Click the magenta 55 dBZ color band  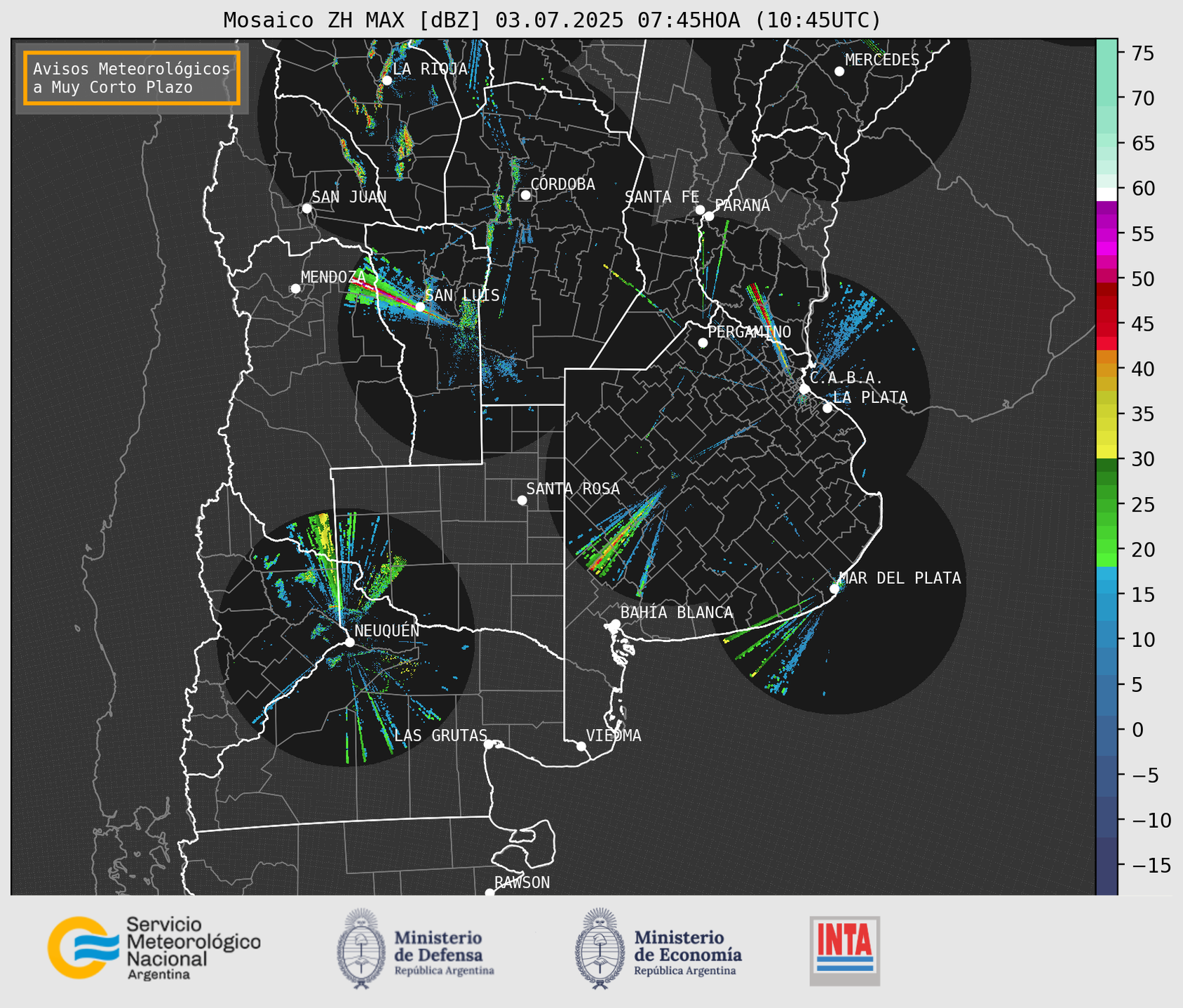(x=1107, y=234)
